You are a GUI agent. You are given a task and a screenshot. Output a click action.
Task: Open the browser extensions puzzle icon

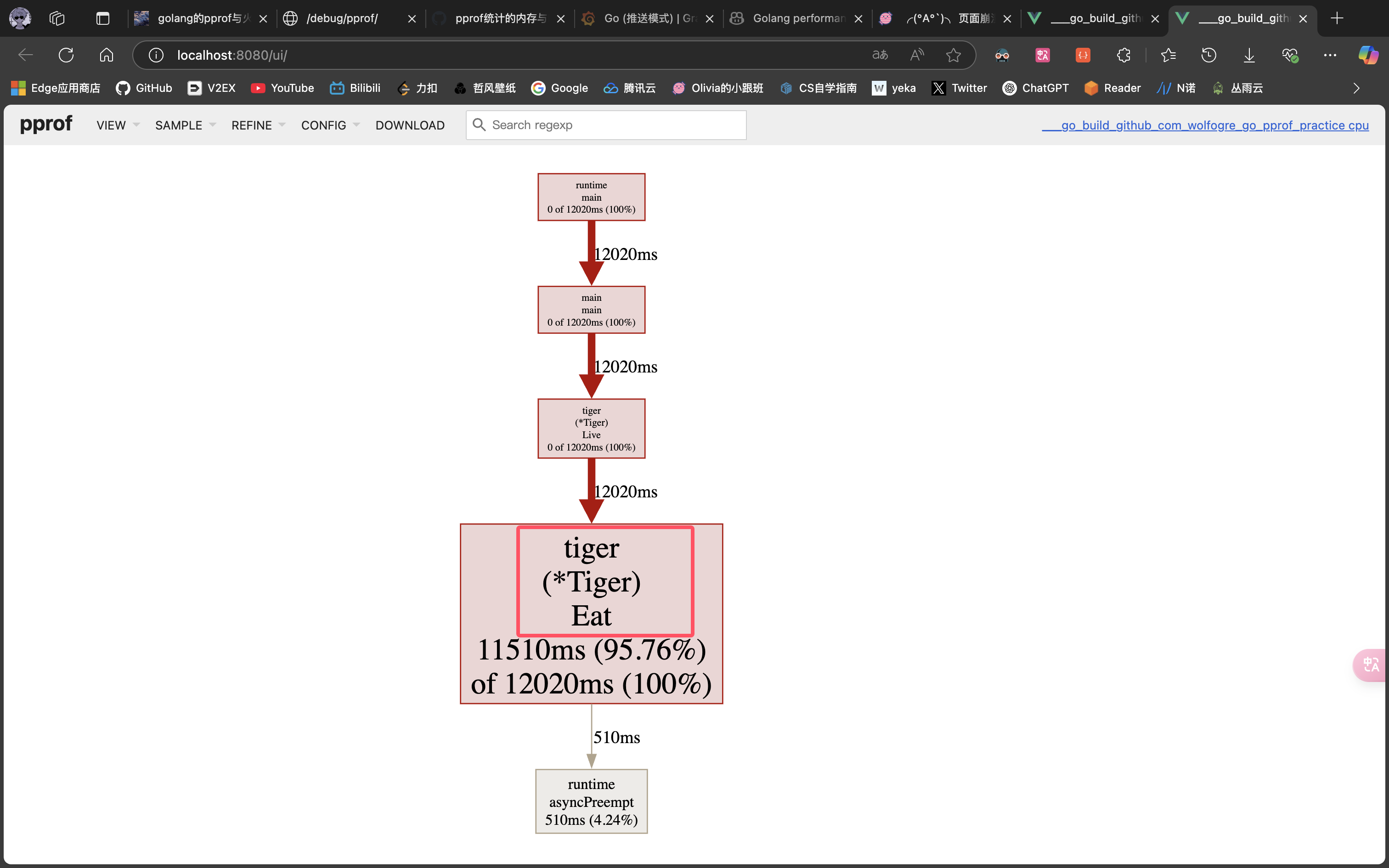[x=1123, y=55]
